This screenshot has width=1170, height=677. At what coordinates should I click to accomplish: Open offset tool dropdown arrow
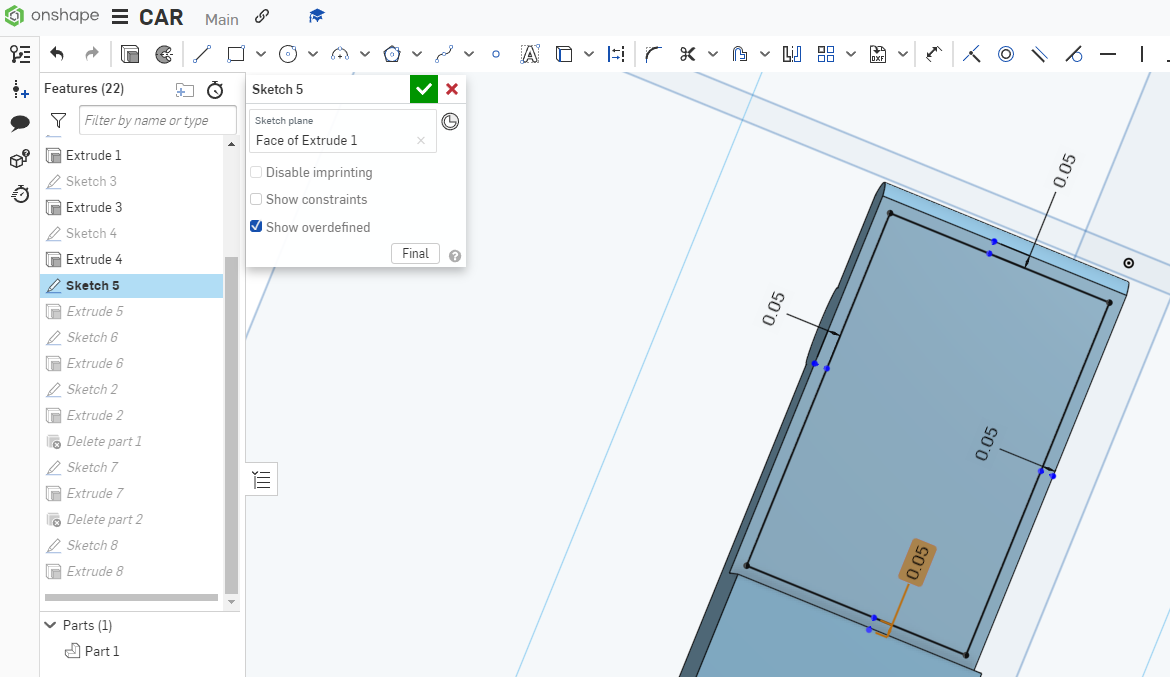[x=765, y=54]
